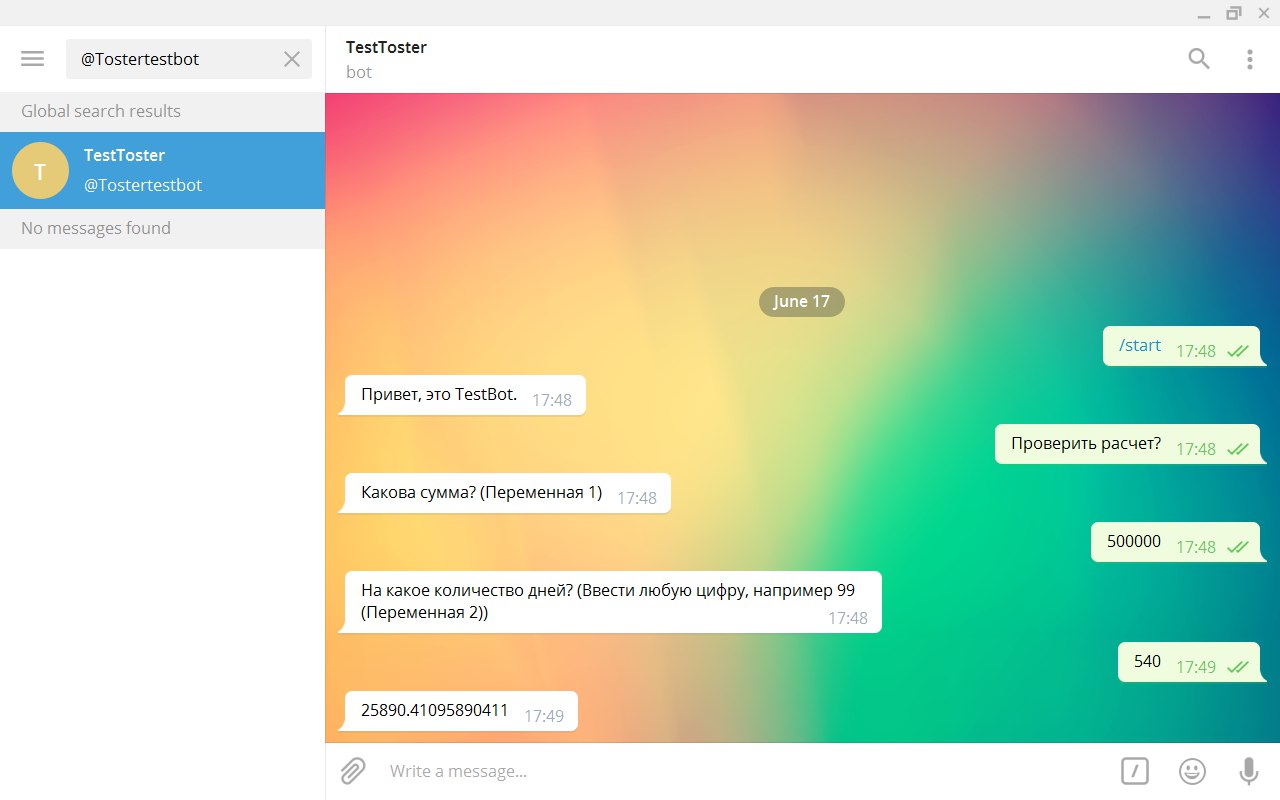The width and height of the screenshot is (1280, 800).
Task: Open the bot commands slash button
Action: (x=1135, y=771)
